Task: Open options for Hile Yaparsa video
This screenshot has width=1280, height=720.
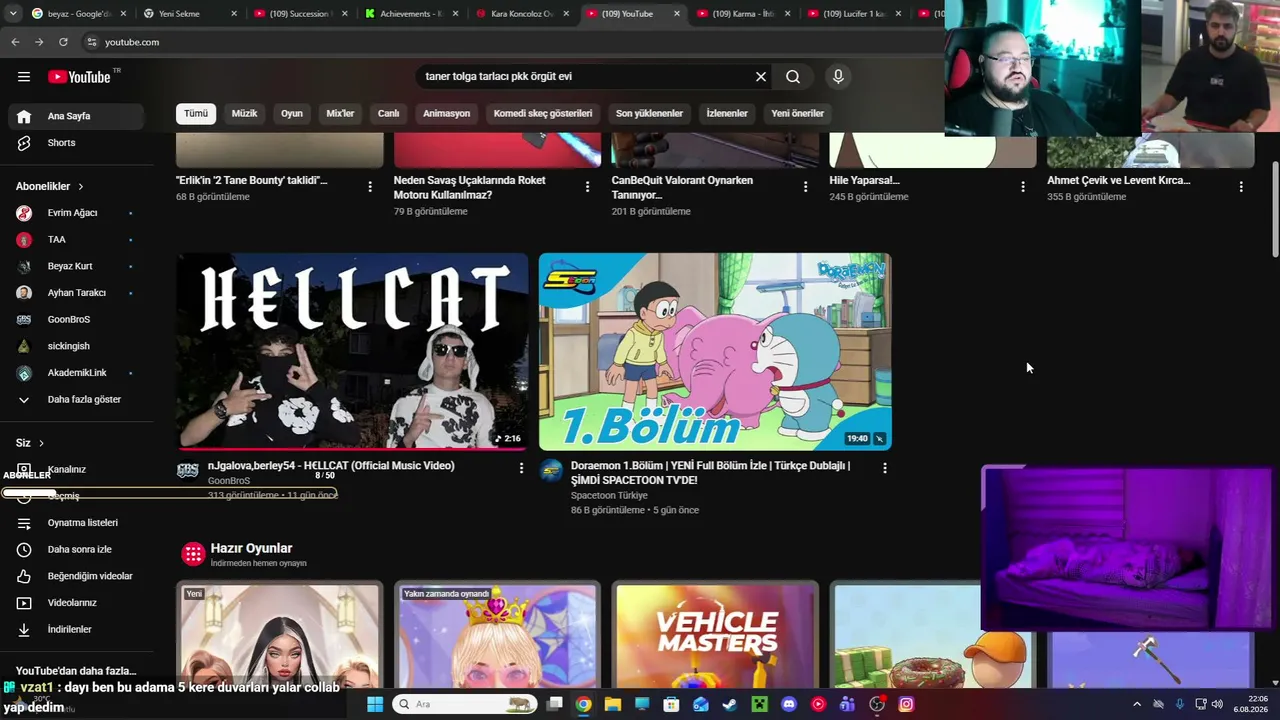Action: tap(1023, 187)
